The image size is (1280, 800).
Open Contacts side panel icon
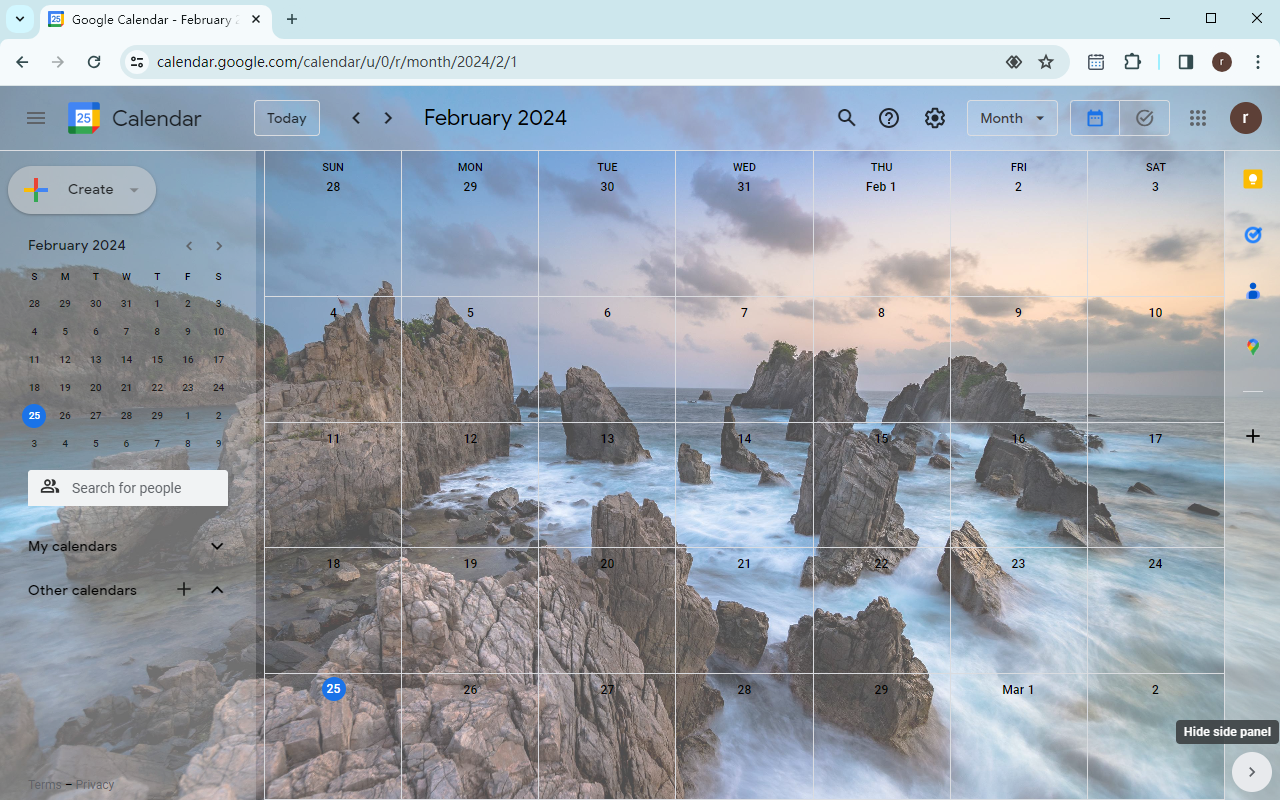(1252, 291)
